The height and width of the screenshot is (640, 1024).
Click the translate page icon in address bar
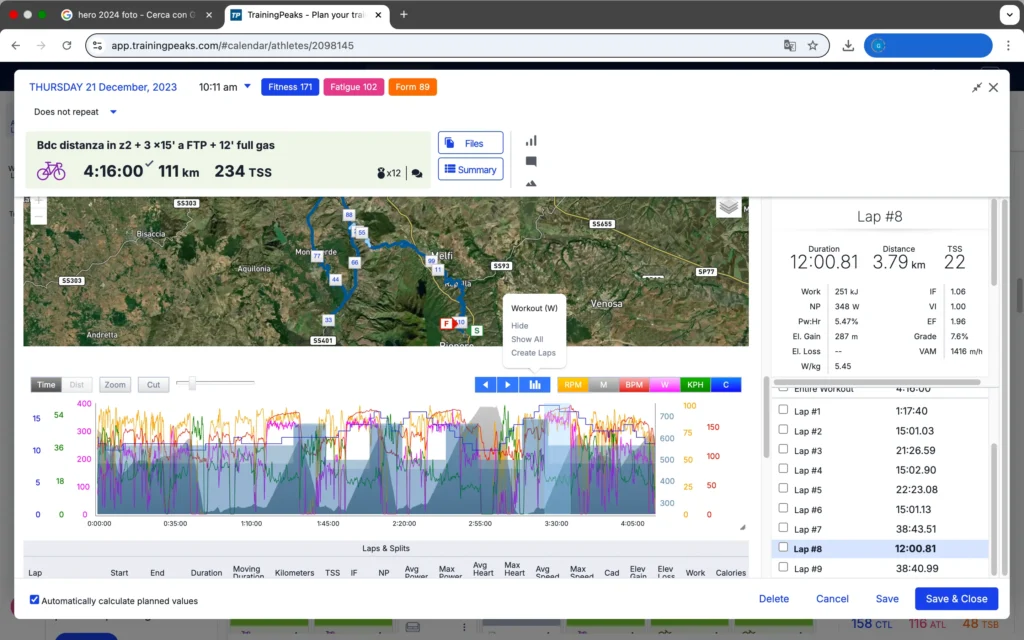coord(790,45)
